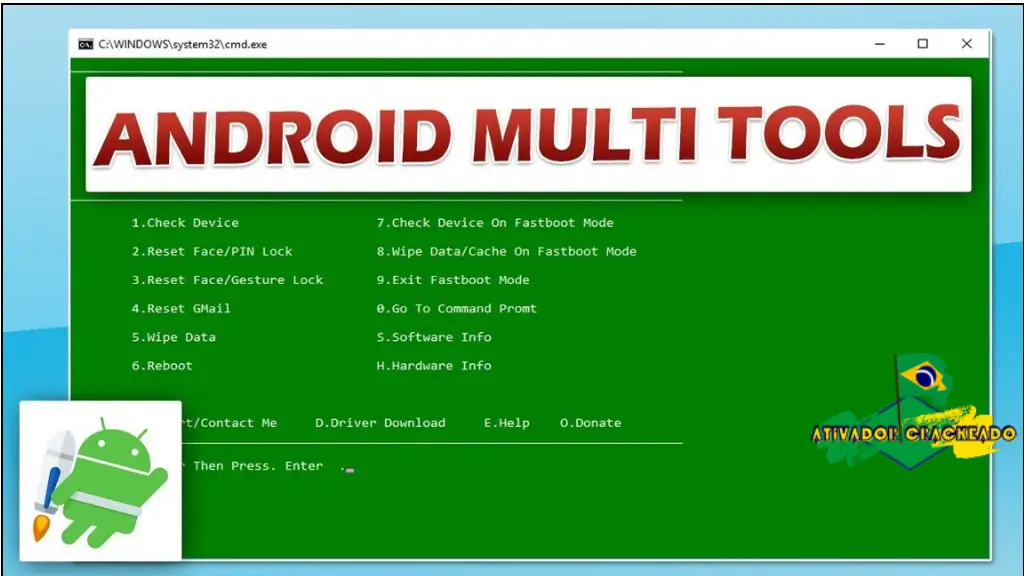1024x576 pixels.
Task: Select the '1.Check Device' option
Action: (x=185, y=223)
